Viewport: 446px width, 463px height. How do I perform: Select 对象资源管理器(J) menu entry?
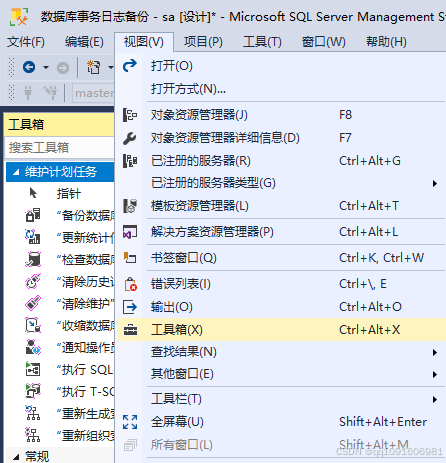(280, 115)
